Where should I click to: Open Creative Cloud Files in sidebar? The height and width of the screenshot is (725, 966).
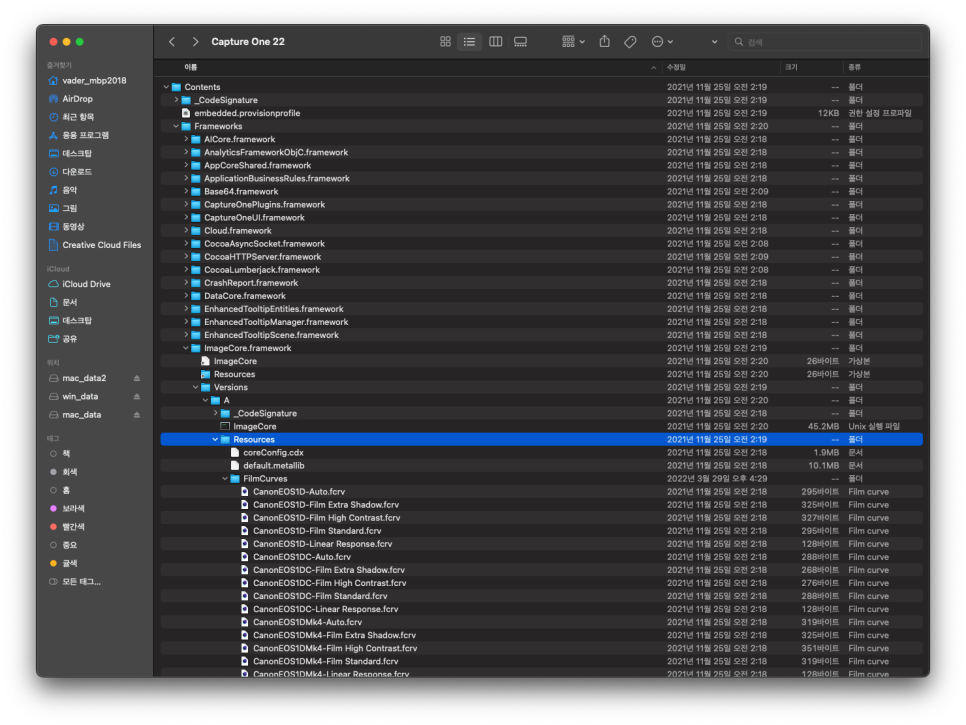pos(102,245)
